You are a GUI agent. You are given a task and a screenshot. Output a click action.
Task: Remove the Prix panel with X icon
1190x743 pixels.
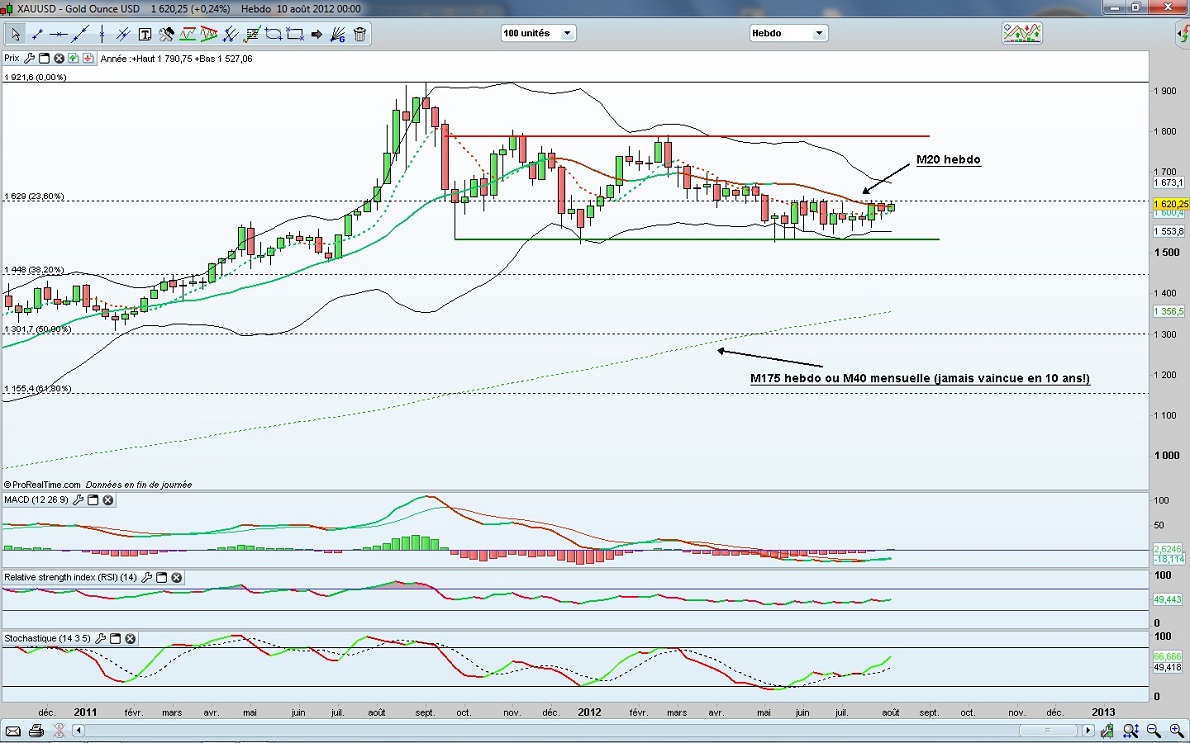coord(59,59)
